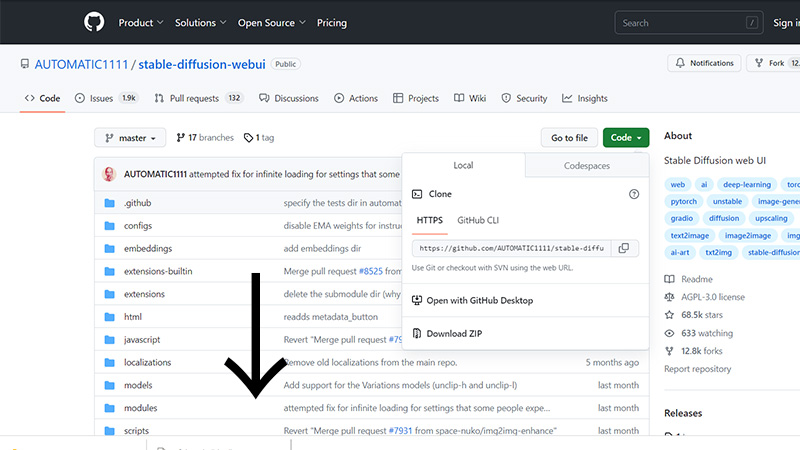Click the Clone help question icon
The image size is (800, 450).
(634, 194)
